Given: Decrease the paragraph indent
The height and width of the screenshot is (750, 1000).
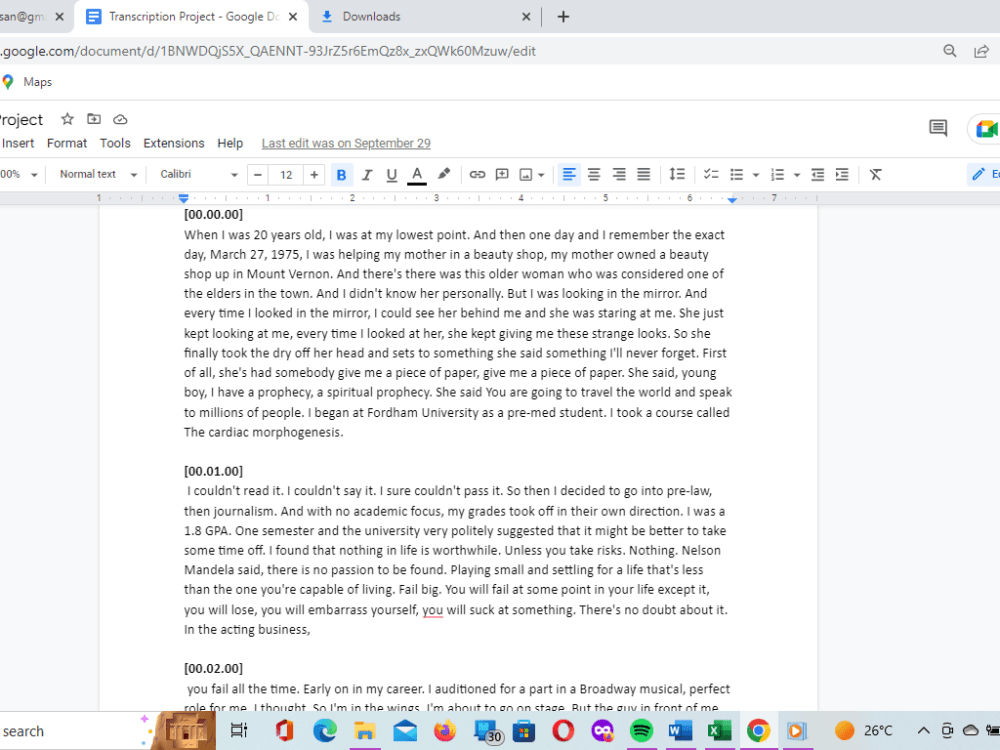Looking at the screenshot, I should 817,175.
